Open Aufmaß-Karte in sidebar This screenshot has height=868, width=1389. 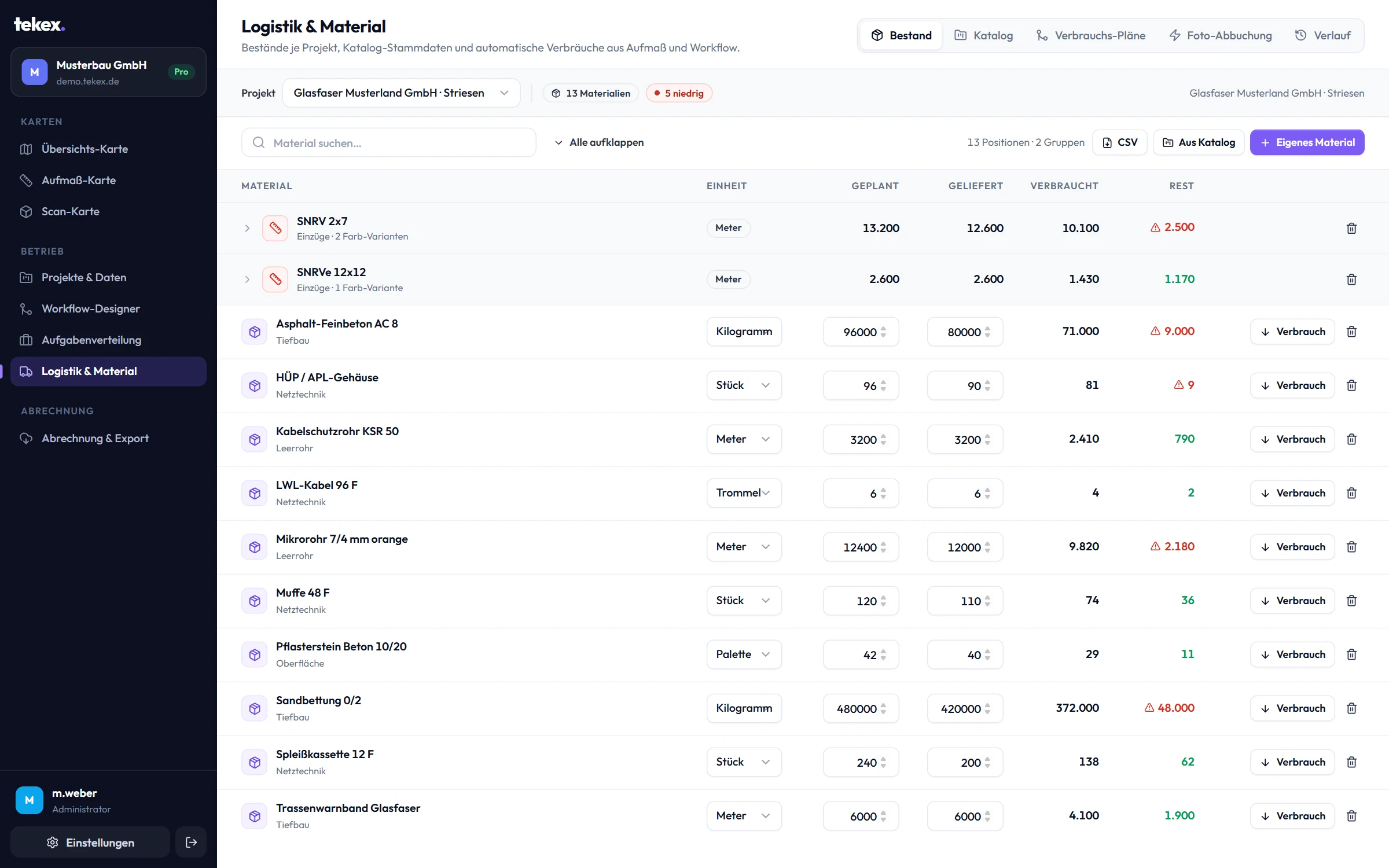[x=108, y=180]
